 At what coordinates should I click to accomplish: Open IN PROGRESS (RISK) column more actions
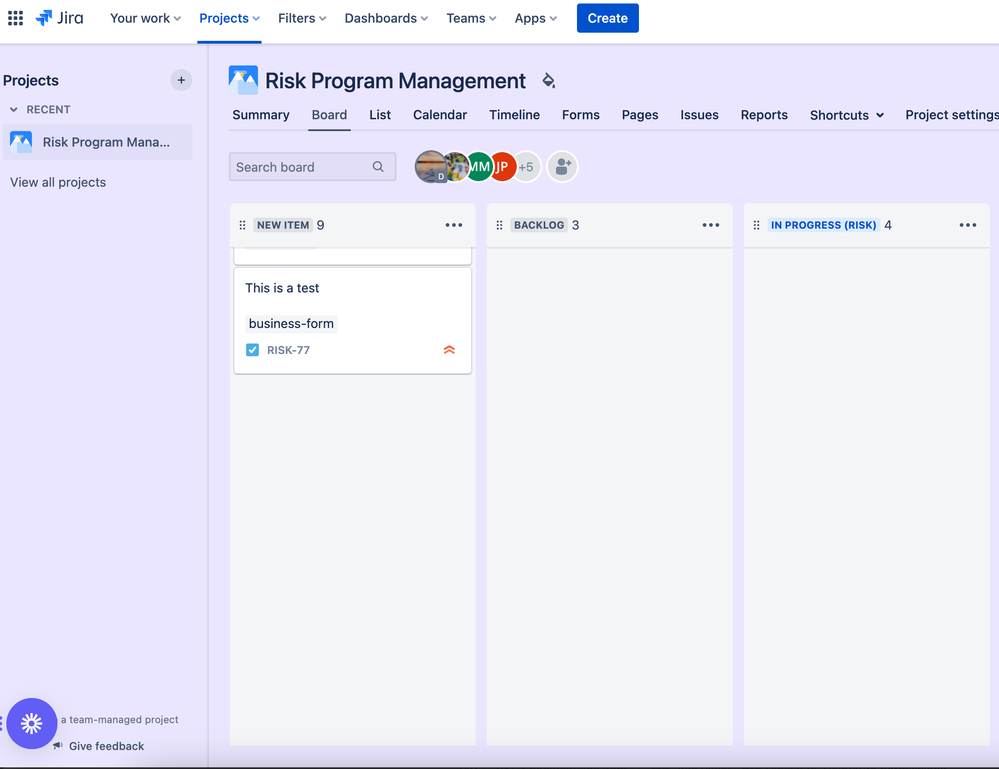[968, 225]
